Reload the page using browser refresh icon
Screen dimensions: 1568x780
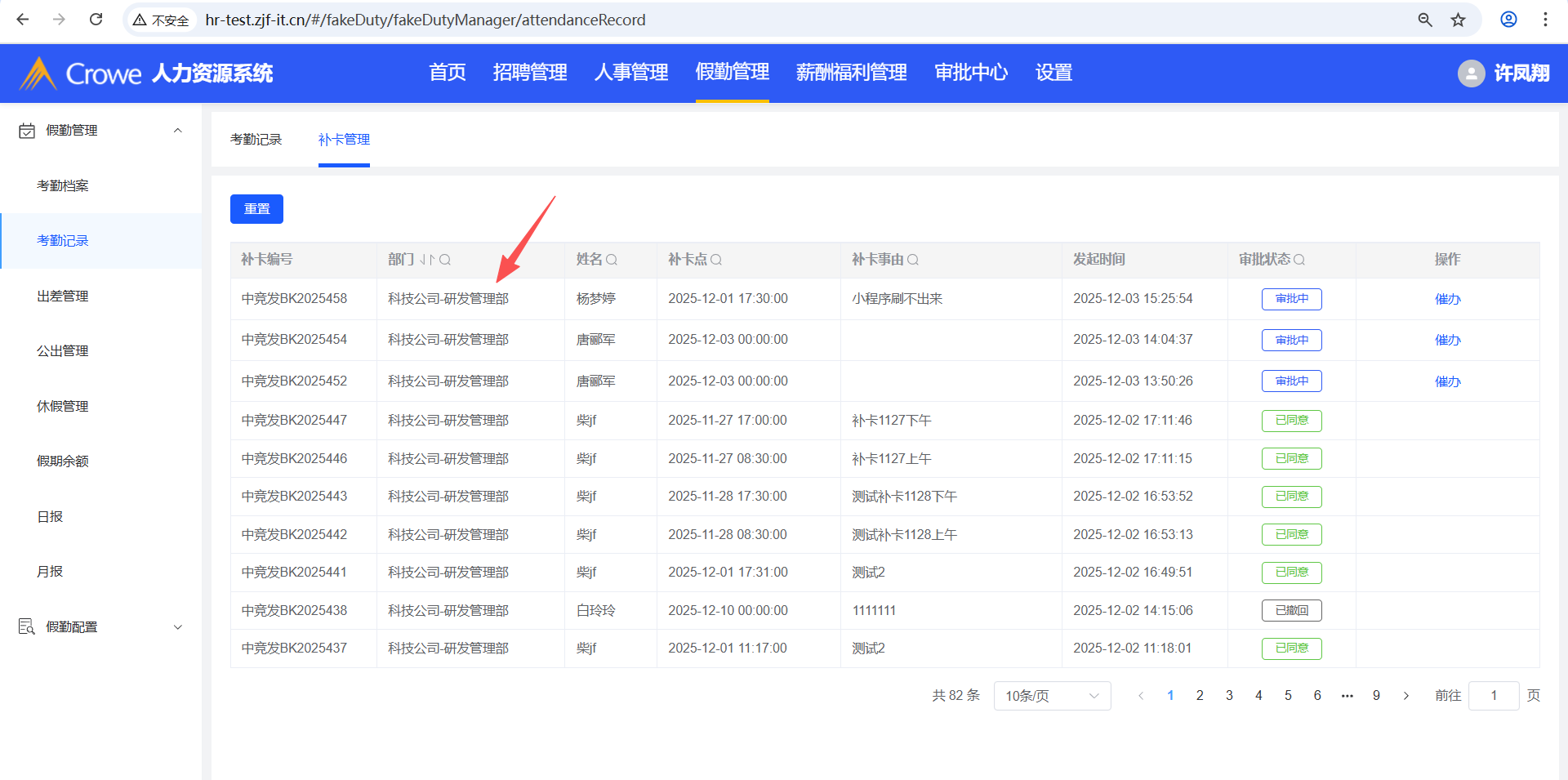tap(96, 20)
